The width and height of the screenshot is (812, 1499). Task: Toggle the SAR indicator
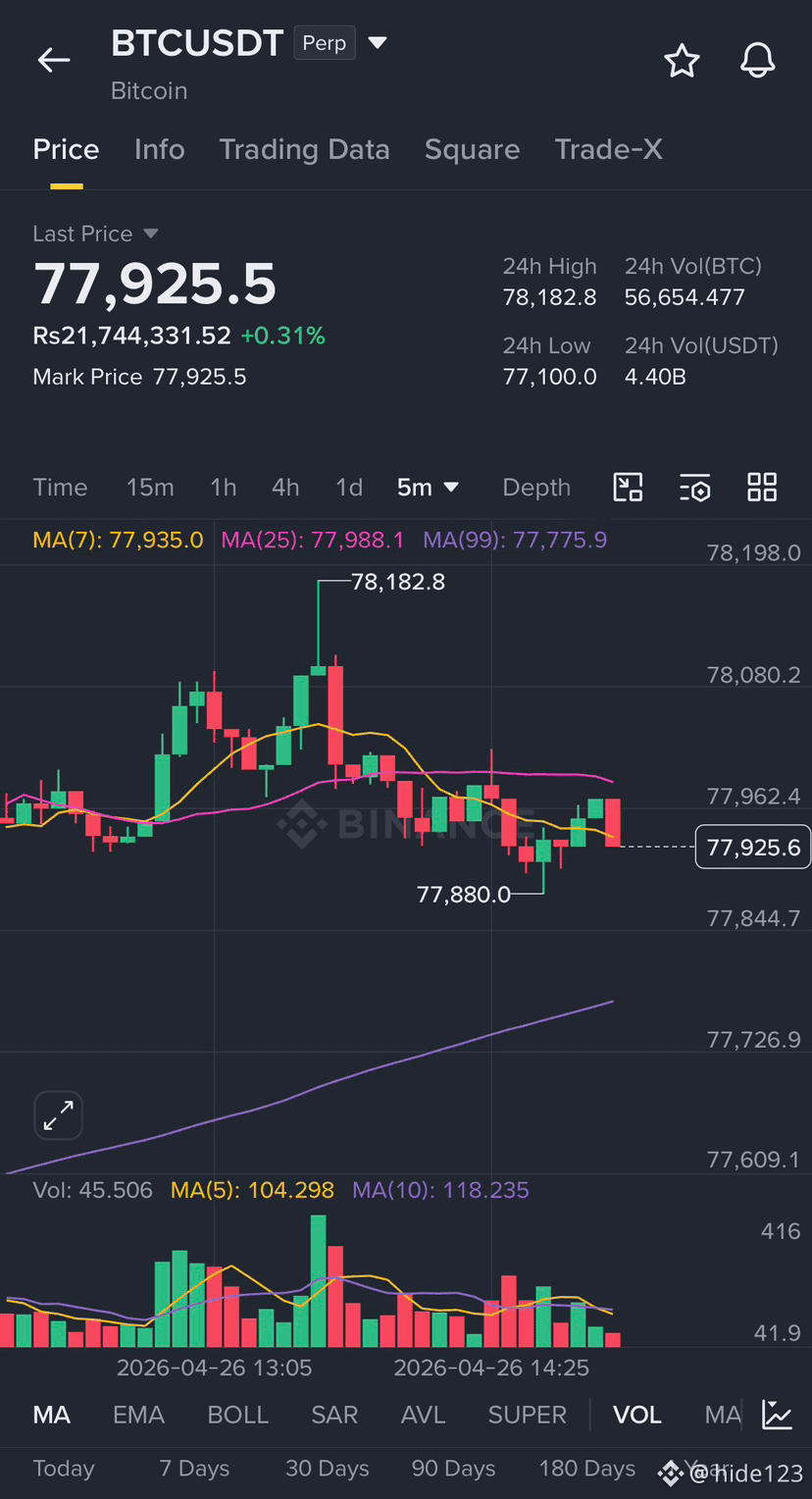334,1415
